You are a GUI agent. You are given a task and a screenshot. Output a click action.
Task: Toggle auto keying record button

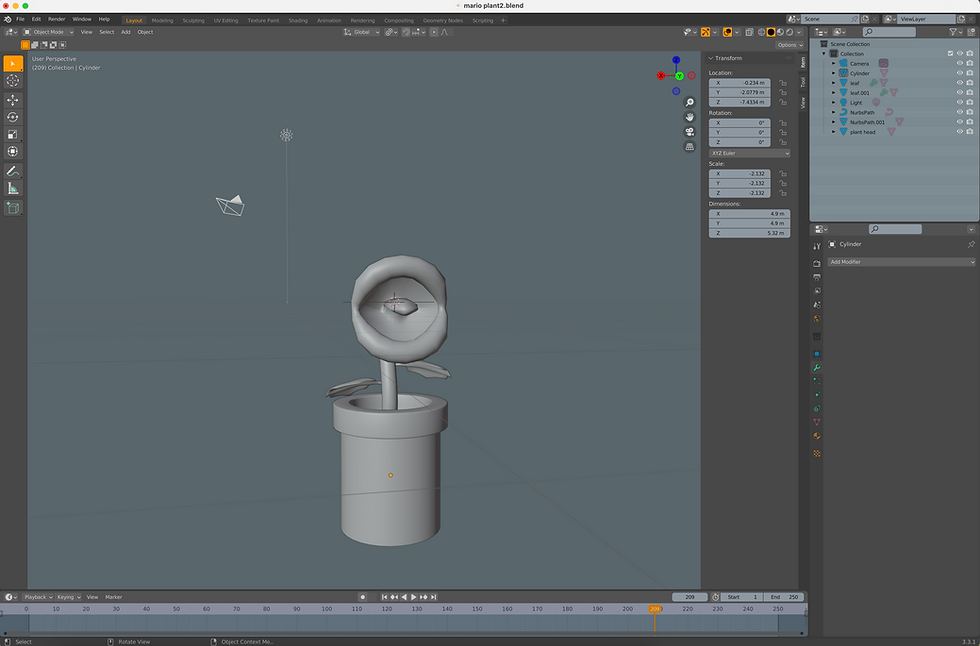pyautogui.click(x=362, y=597)
